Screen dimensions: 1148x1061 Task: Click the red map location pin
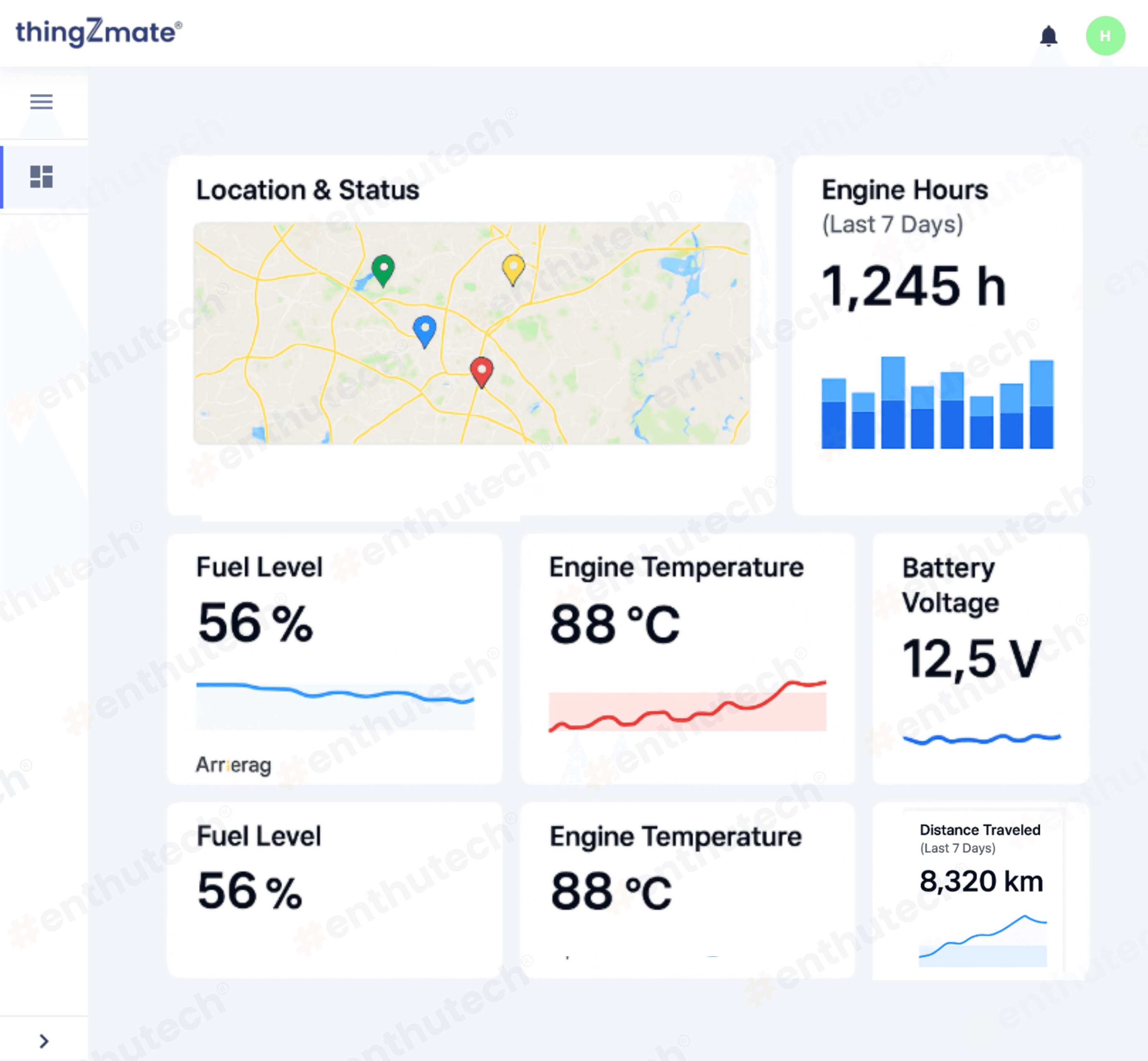(x=482, y=370)
